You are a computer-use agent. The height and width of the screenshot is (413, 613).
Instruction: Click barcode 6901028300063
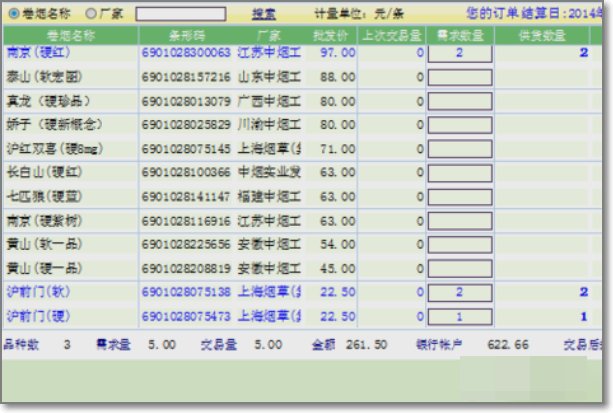[x=186, y=52]
